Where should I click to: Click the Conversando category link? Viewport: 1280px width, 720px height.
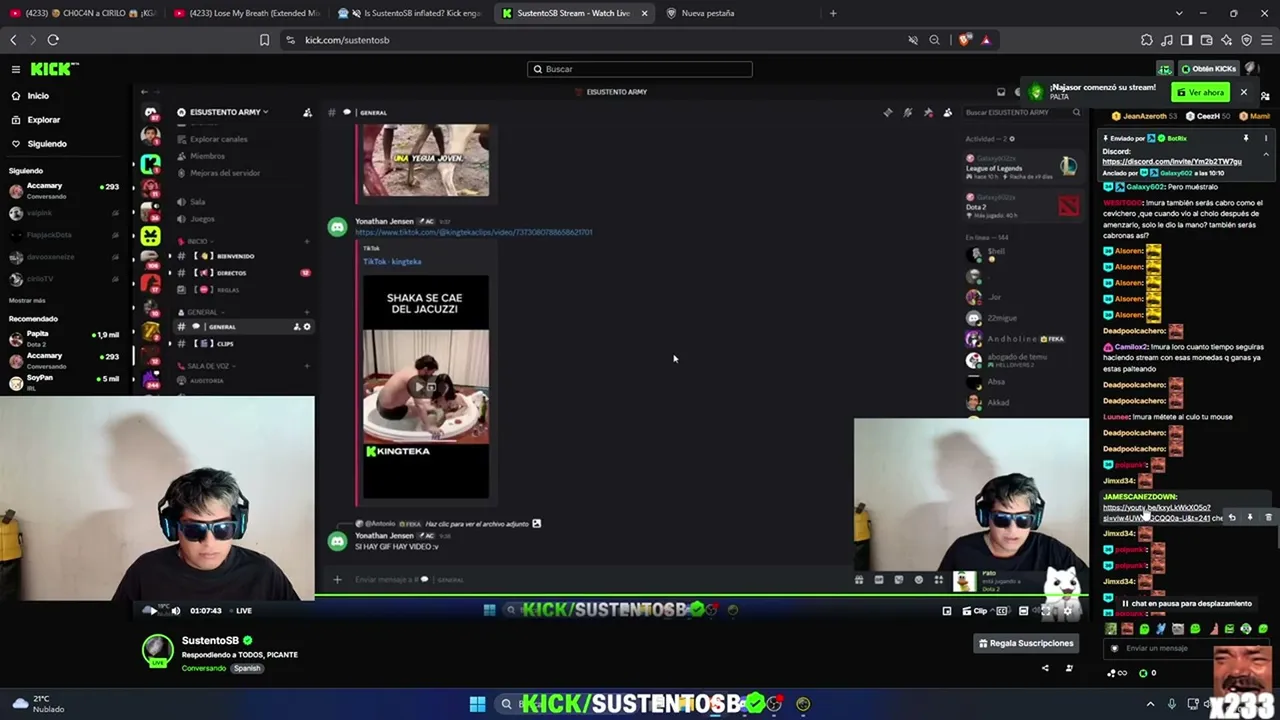point(204,668)
